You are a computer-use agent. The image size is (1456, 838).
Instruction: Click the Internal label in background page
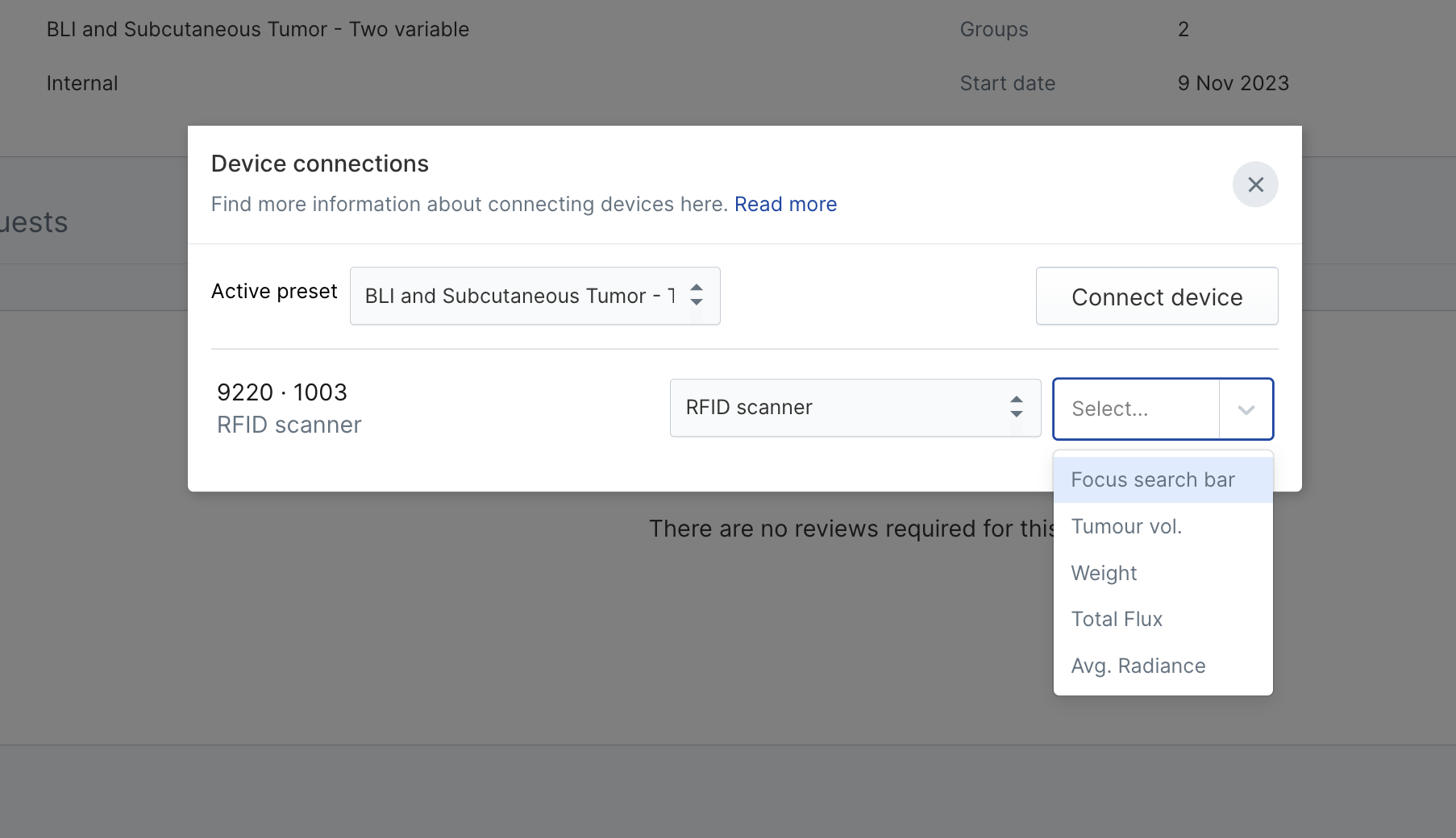coord(82,83)
